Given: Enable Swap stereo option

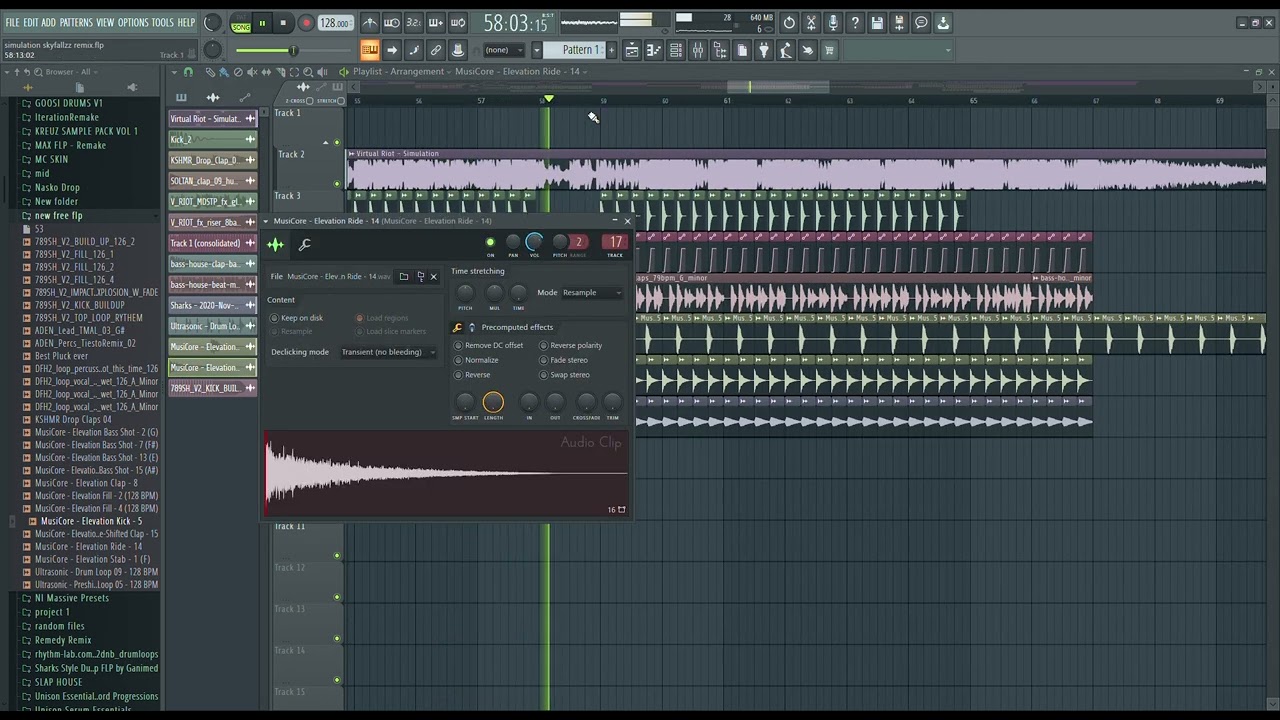Looking at the screenshot, I should point(565,375).
